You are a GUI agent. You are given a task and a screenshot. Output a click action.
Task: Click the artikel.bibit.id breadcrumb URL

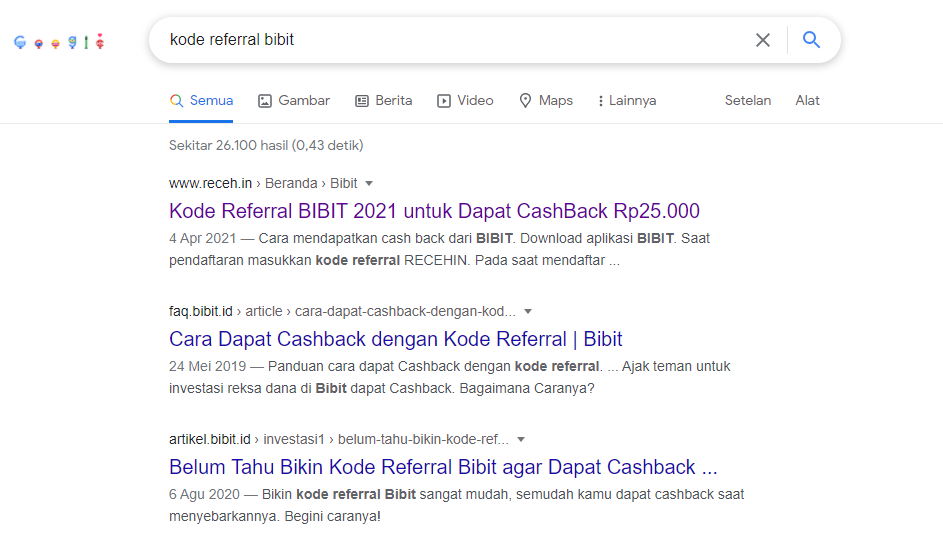(339, 440)
